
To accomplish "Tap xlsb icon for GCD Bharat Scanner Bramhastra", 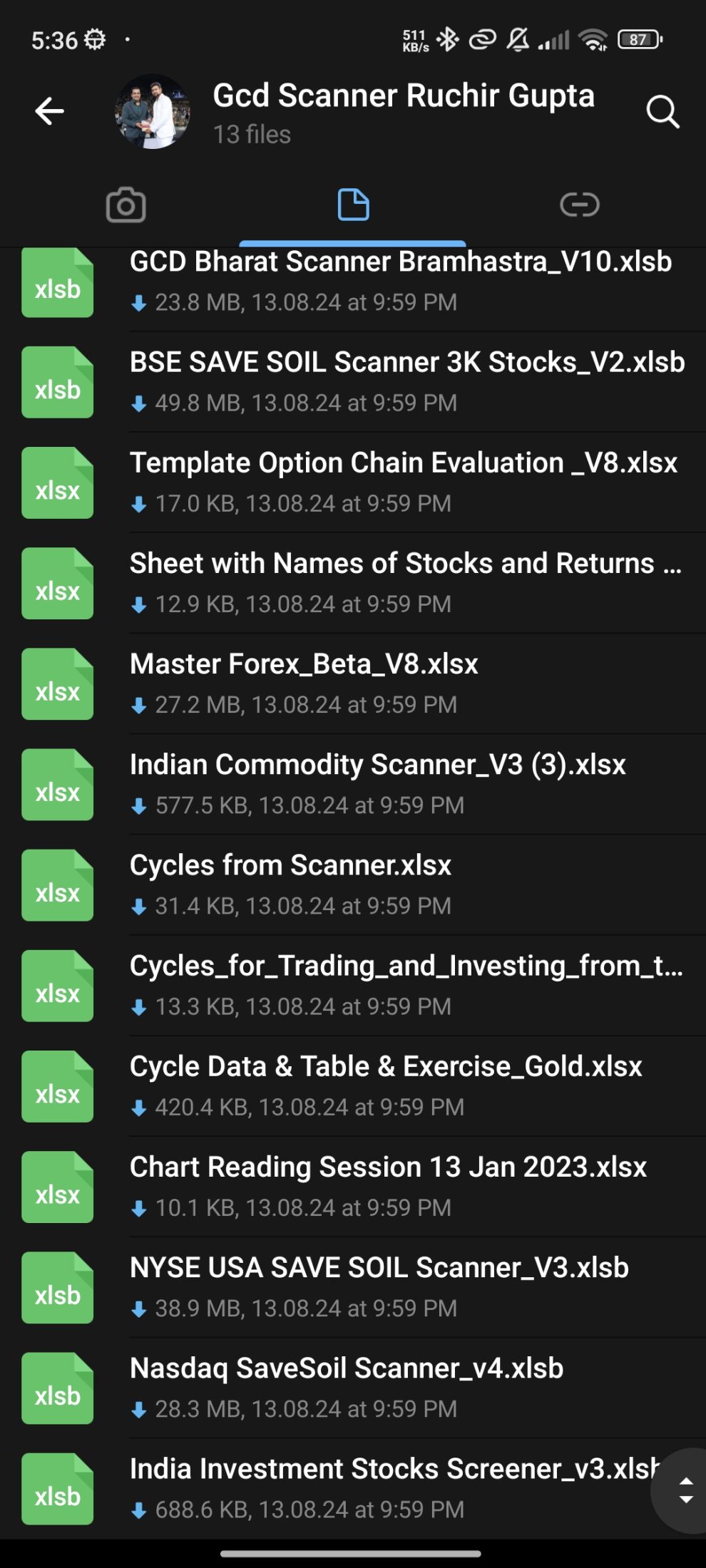I will tap(58, 283).
